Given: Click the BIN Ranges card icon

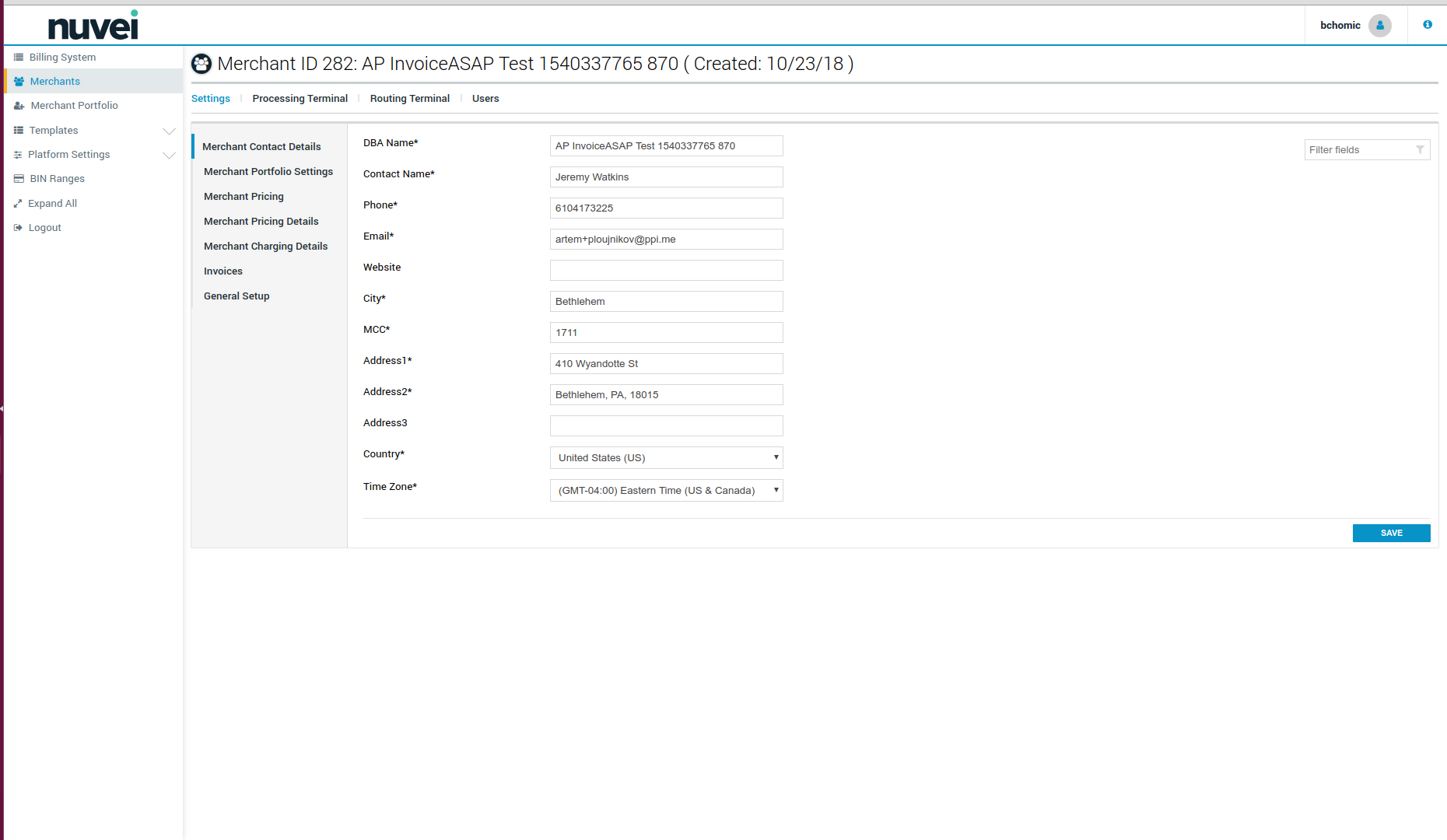Looking at the screenshot, I should click(x=19, y=179).
